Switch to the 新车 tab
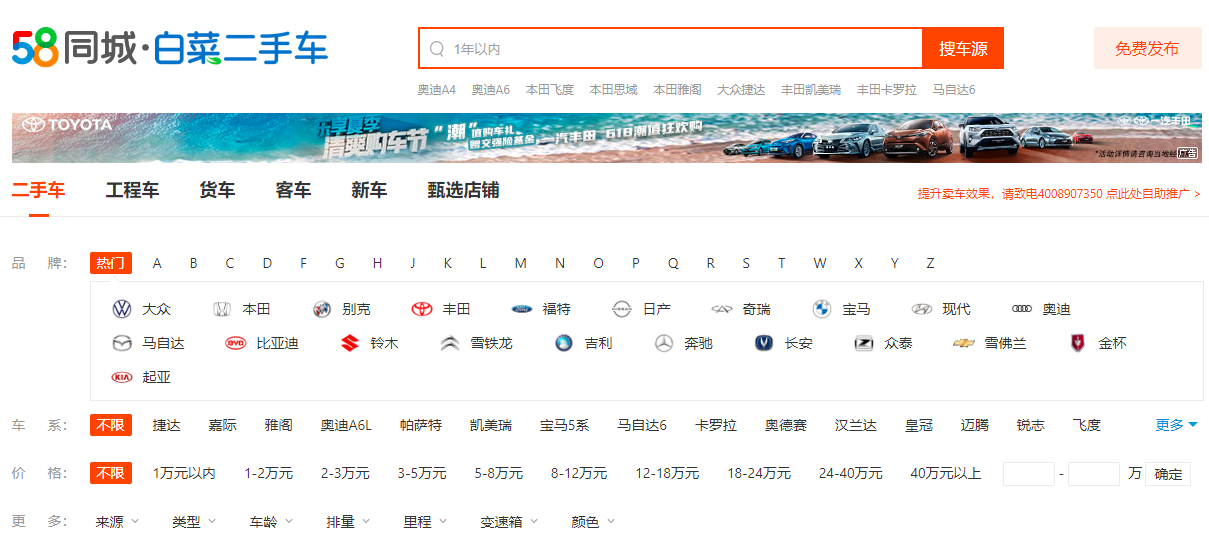Image resolution: width=1209 pixels, height=547 pixels. (369, 190)
